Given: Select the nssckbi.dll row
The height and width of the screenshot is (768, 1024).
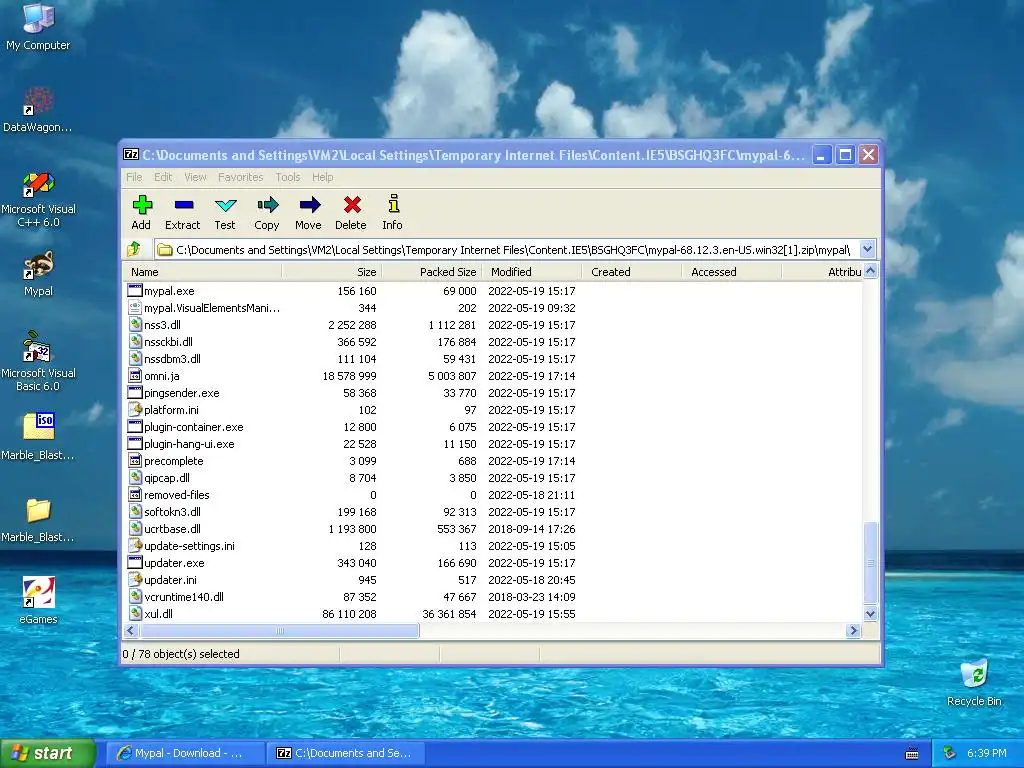Looking at the screenshot, I should 493,342.
